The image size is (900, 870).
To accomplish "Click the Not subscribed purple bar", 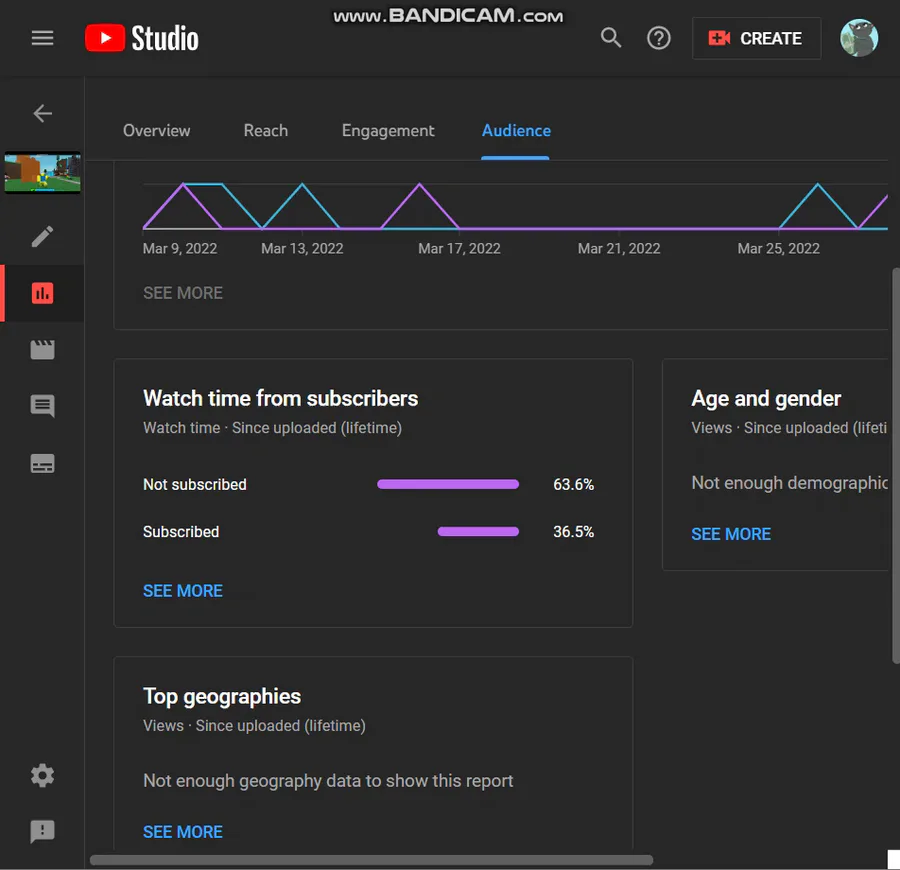I will [448, 484].
